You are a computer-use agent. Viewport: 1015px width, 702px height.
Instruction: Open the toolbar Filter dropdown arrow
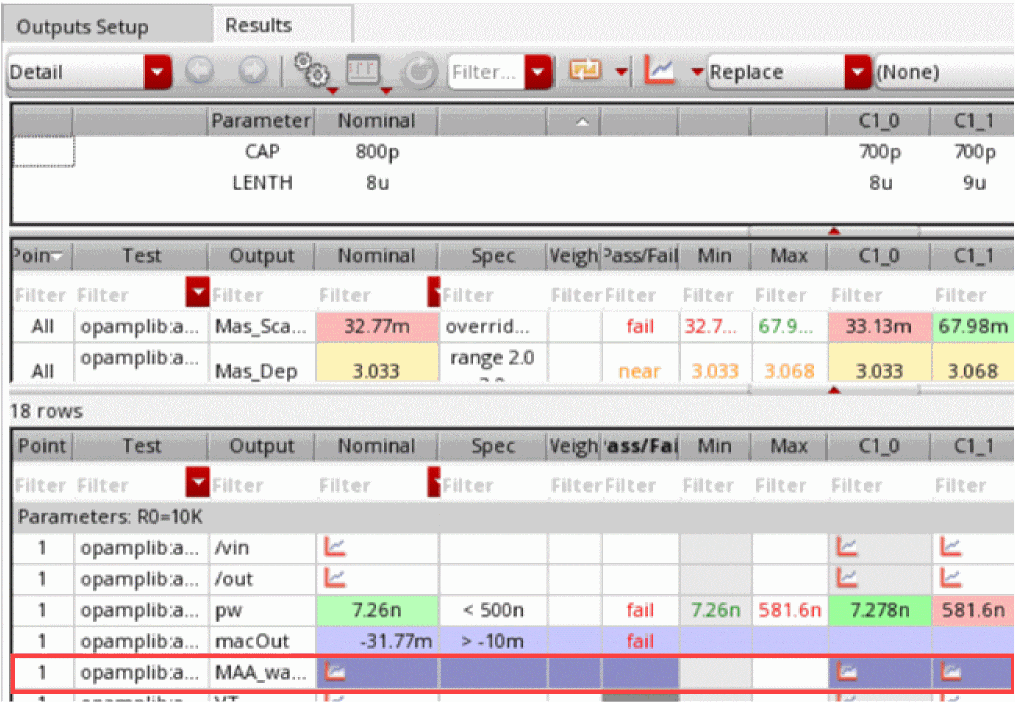[539, 72]
